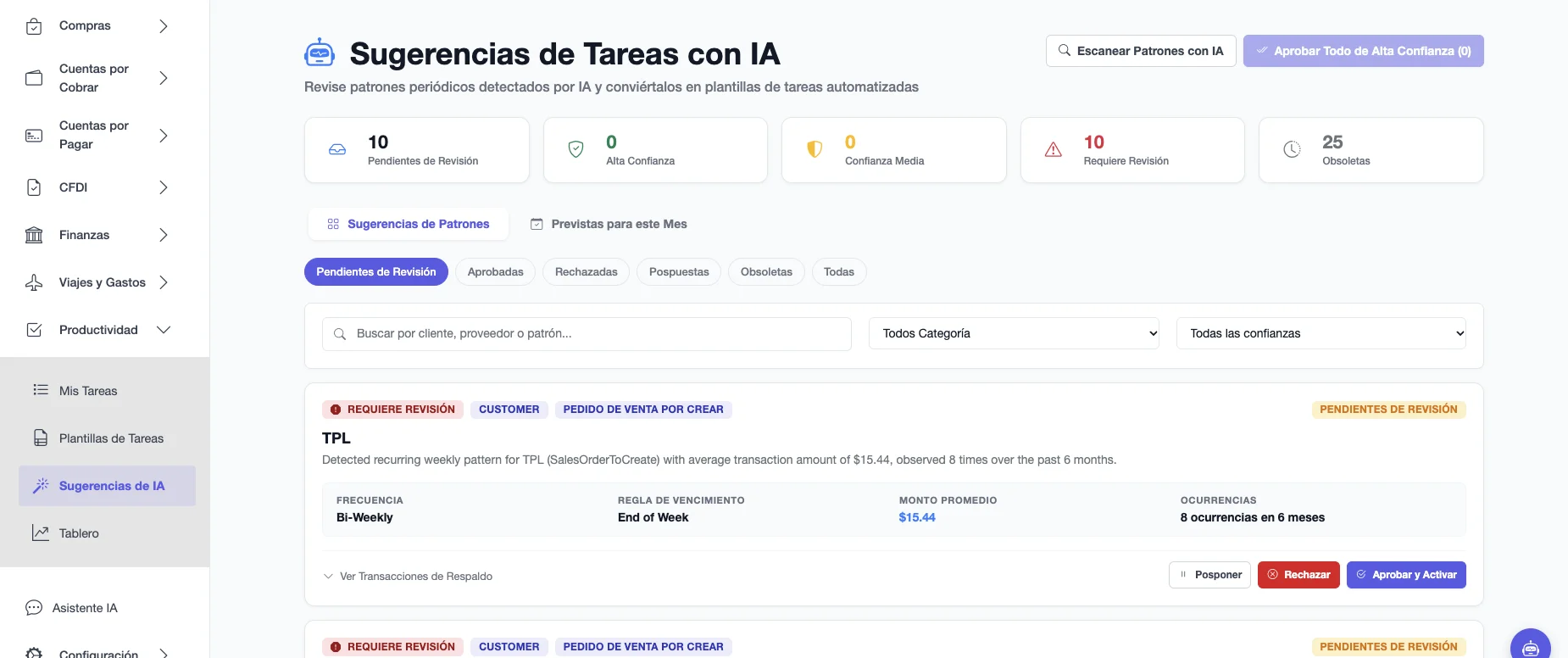Image resolution: width=1568 pixels, height=658 pixels.
Task: Click the search field for cliente, proveedor o patrón
Action: 587,334
